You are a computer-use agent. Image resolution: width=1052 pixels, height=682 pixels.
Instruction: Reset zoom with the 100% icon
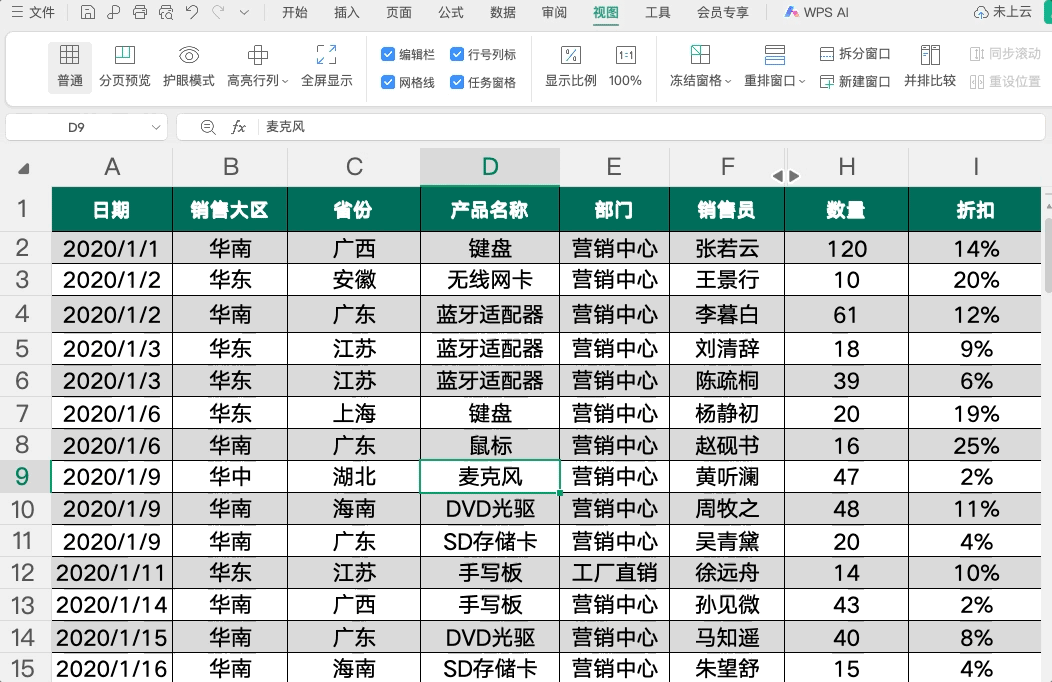tap(625, 66)
